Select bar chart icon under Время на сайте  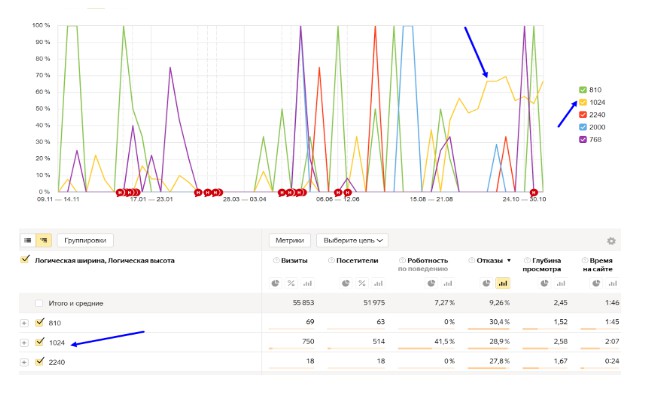tap(613, 283)
